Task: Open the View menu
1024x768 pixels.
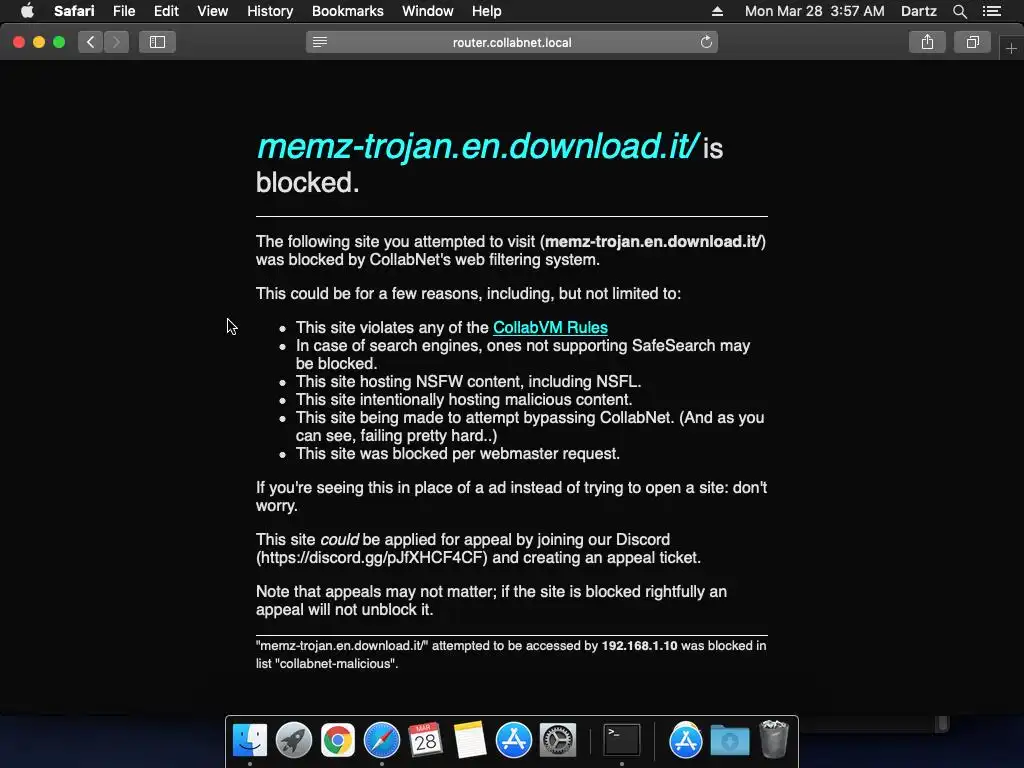Action: tap(212, 11)
